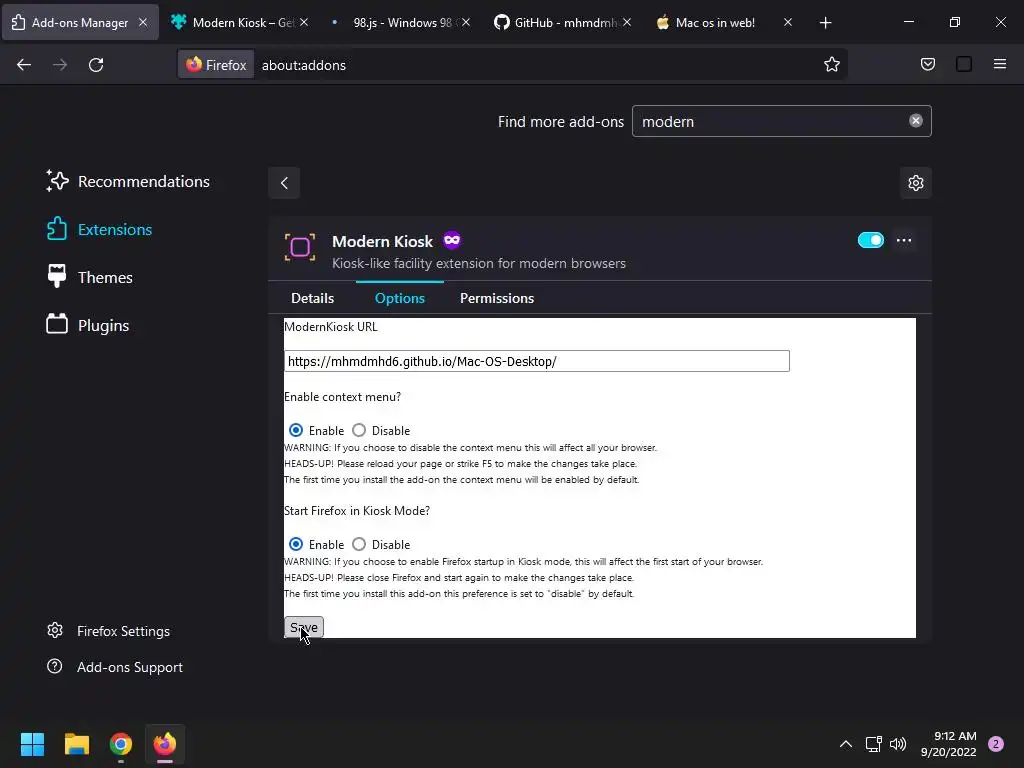Image resolution: width=1024 pixels, height=768 pixels.
Task: Close the Add-ons Manager tab
Action: (143, 22)
